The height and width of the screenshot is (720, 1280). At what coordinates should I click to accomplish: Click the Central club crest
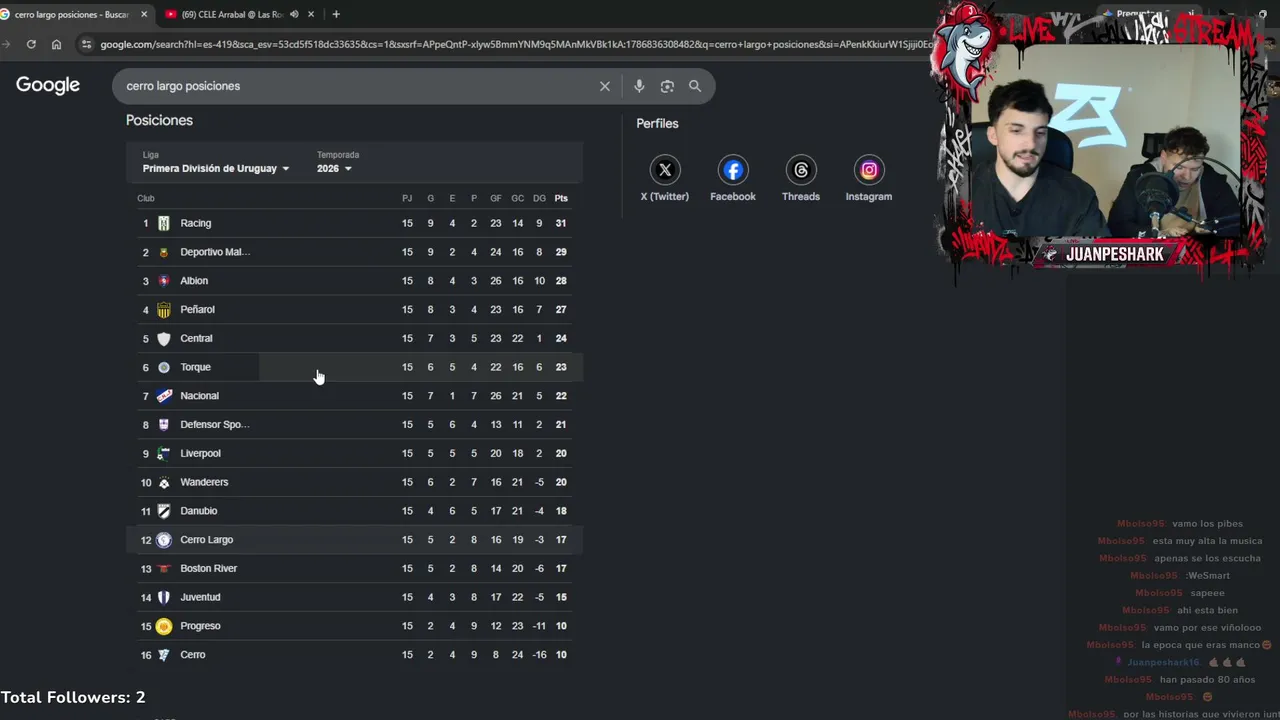pos(164,338)
